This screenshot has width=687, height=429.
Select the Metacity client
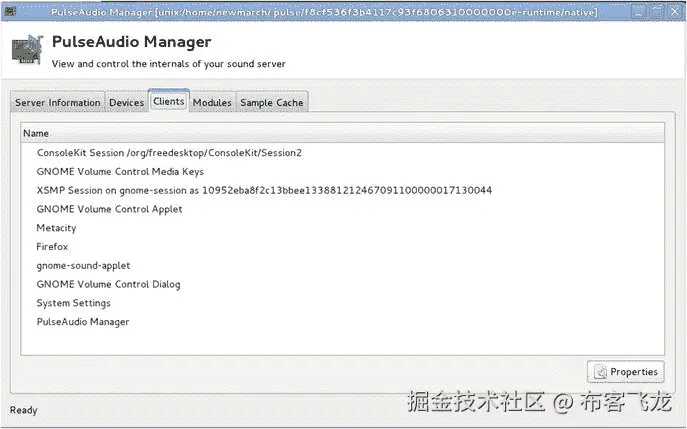point(342,228)
